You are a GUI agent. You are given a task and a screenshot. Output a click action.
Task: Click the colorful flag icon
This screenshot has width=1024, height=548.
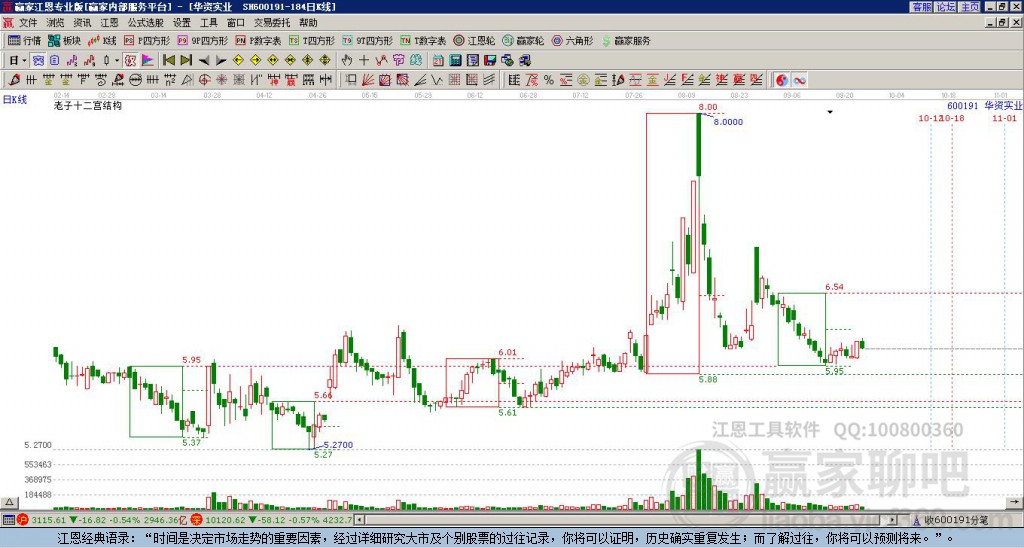pos(148,61)
